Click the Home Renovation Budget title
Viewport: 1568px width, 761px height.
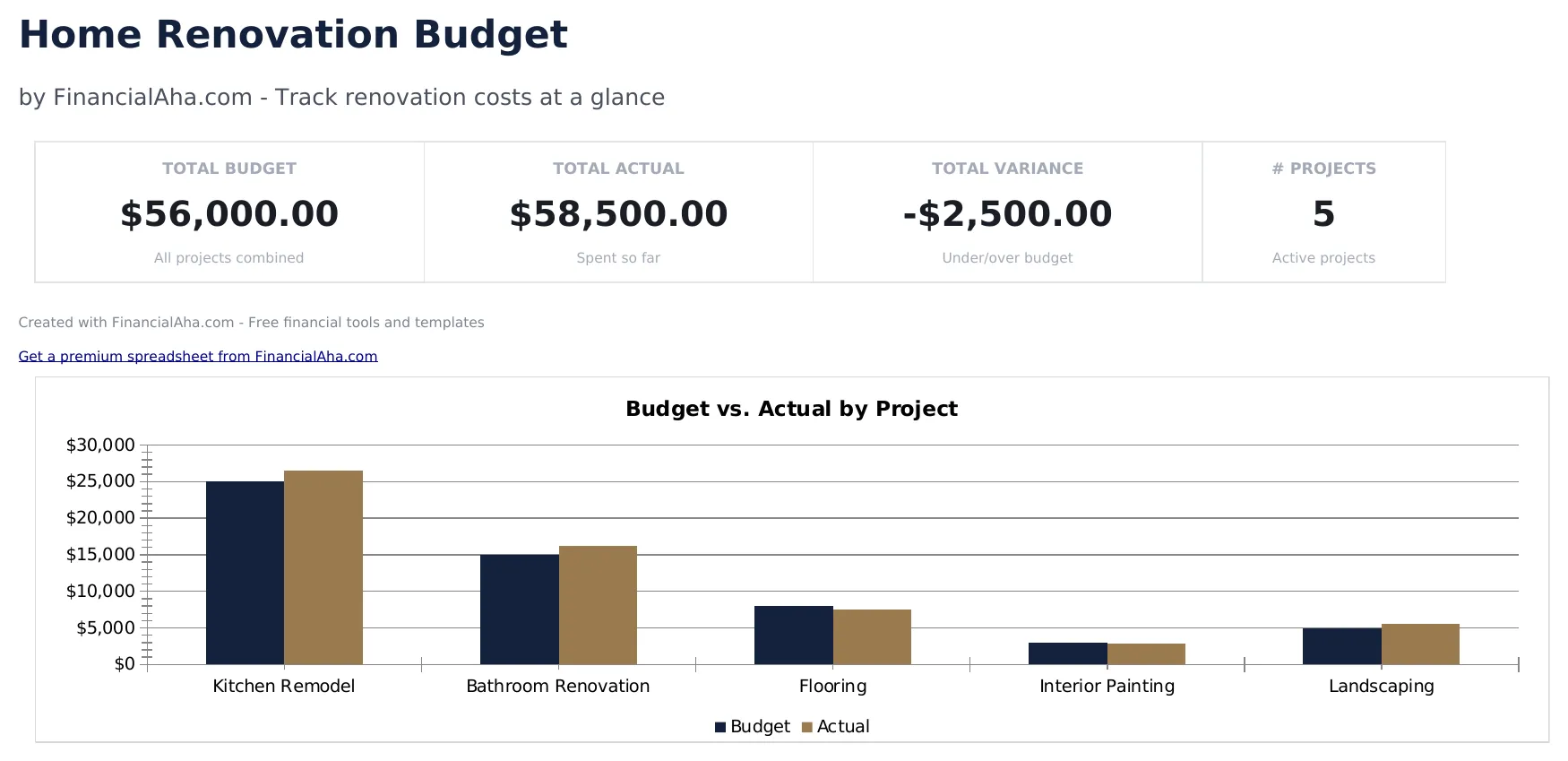(292, 34)
